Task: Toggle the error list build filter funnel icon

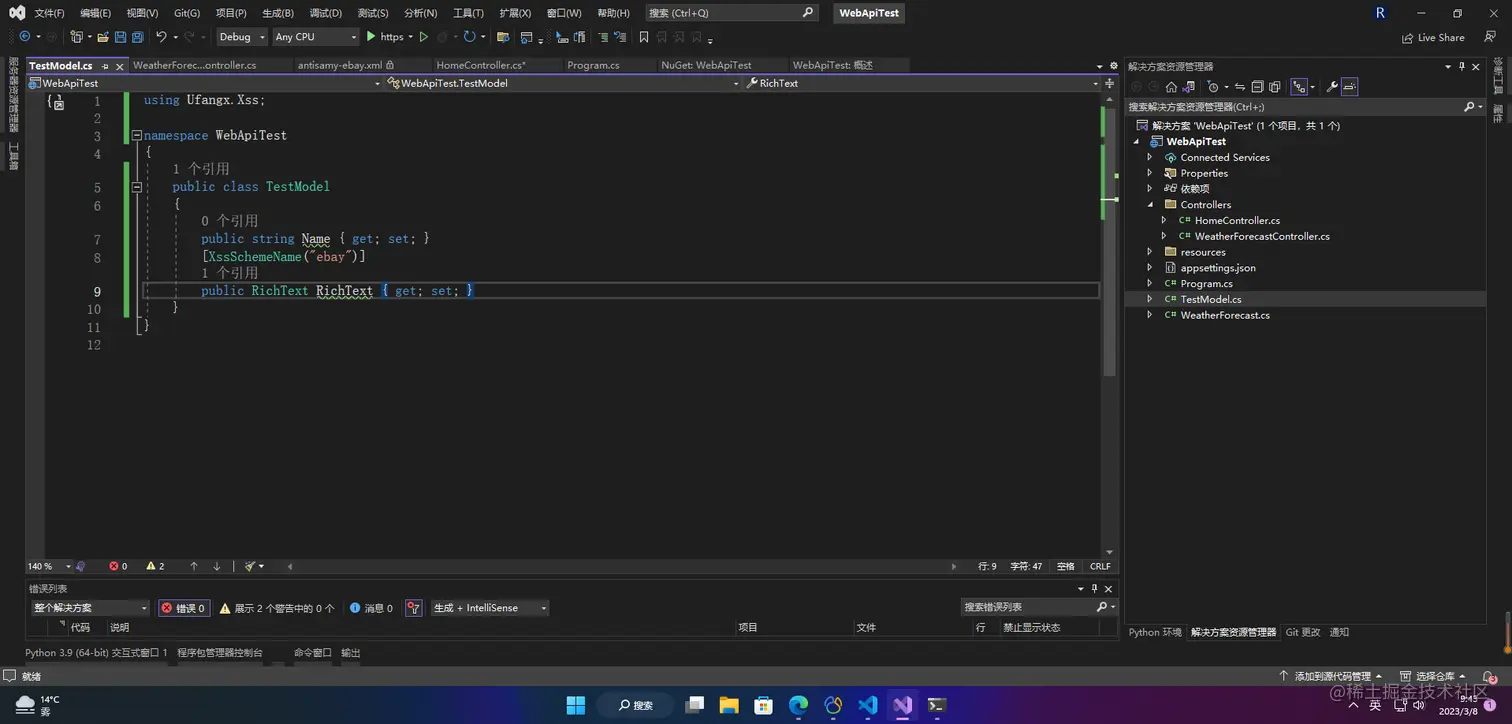Action: 414,608
